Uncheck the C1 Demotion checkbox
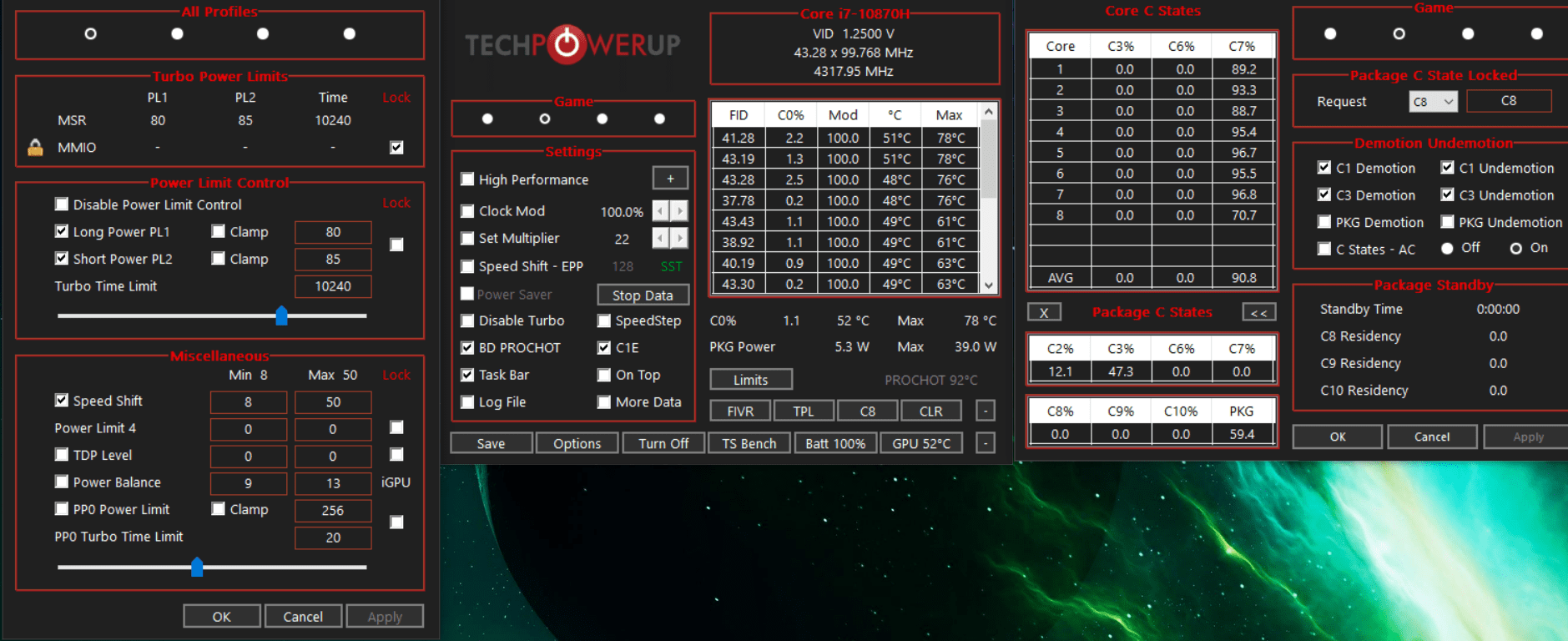Image resolution: width=1568 pixels, height=641 pixels. [x=1324, y=168]
